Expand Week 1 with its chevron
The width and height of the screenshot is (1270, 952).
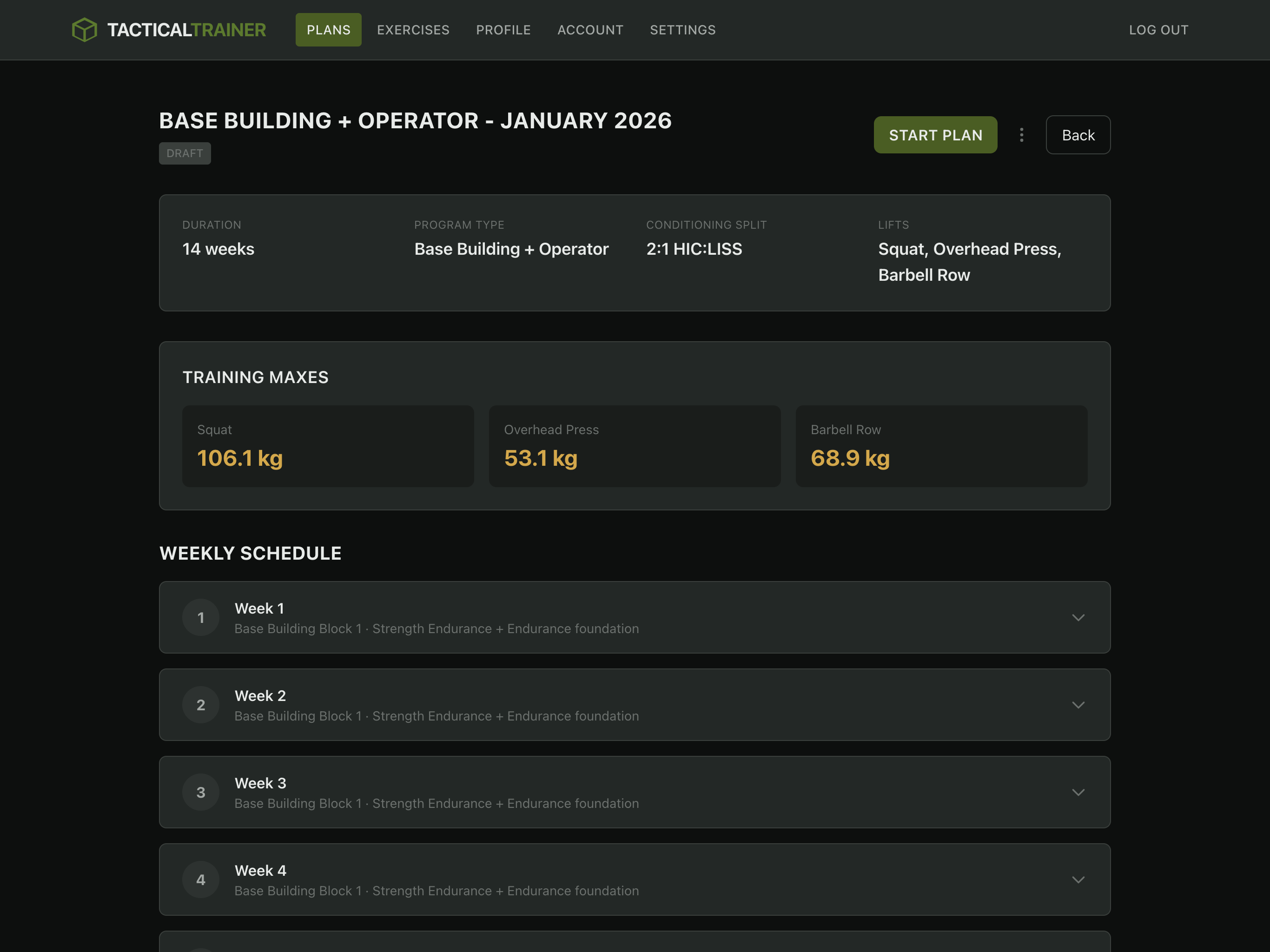(x=1078, y=617)
